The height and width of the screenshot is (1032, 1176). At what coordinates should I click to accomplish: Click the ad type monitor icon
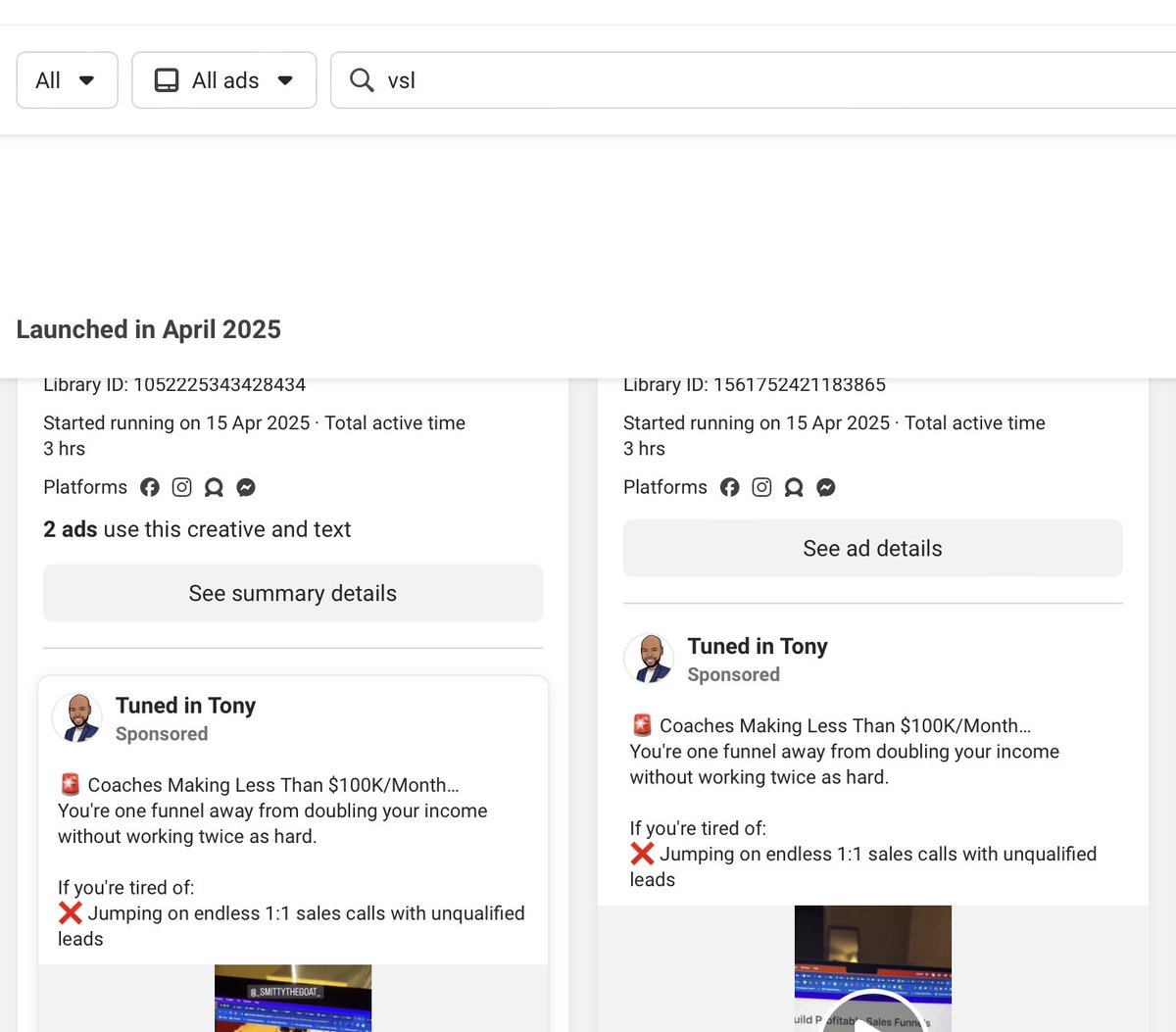coord(167,80)
